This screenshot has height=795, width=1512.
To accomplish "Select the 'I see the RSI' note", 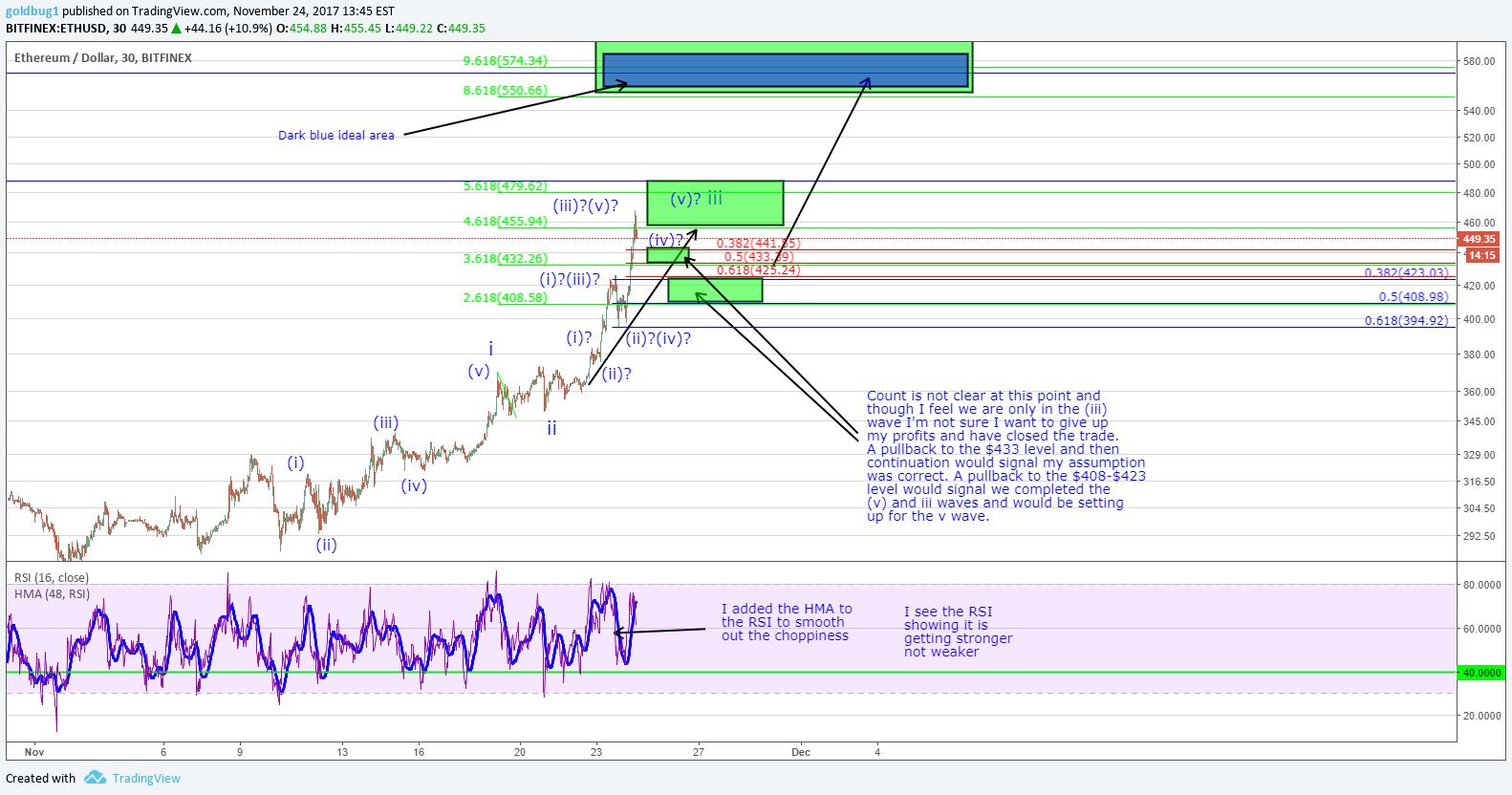I will (958, 632).
